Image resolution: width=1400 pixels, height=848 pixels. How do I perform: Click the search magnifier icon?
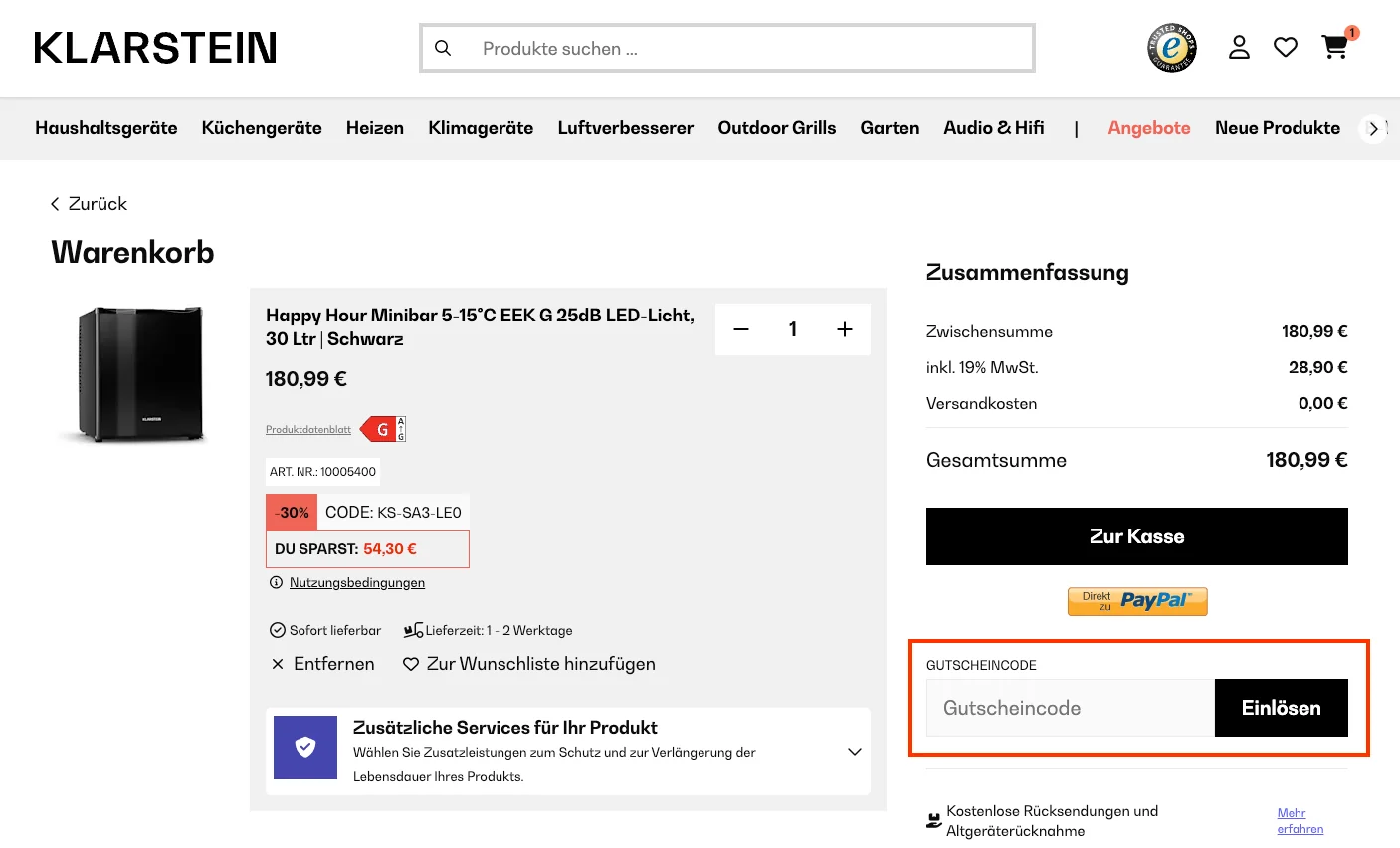coord(443,47)
